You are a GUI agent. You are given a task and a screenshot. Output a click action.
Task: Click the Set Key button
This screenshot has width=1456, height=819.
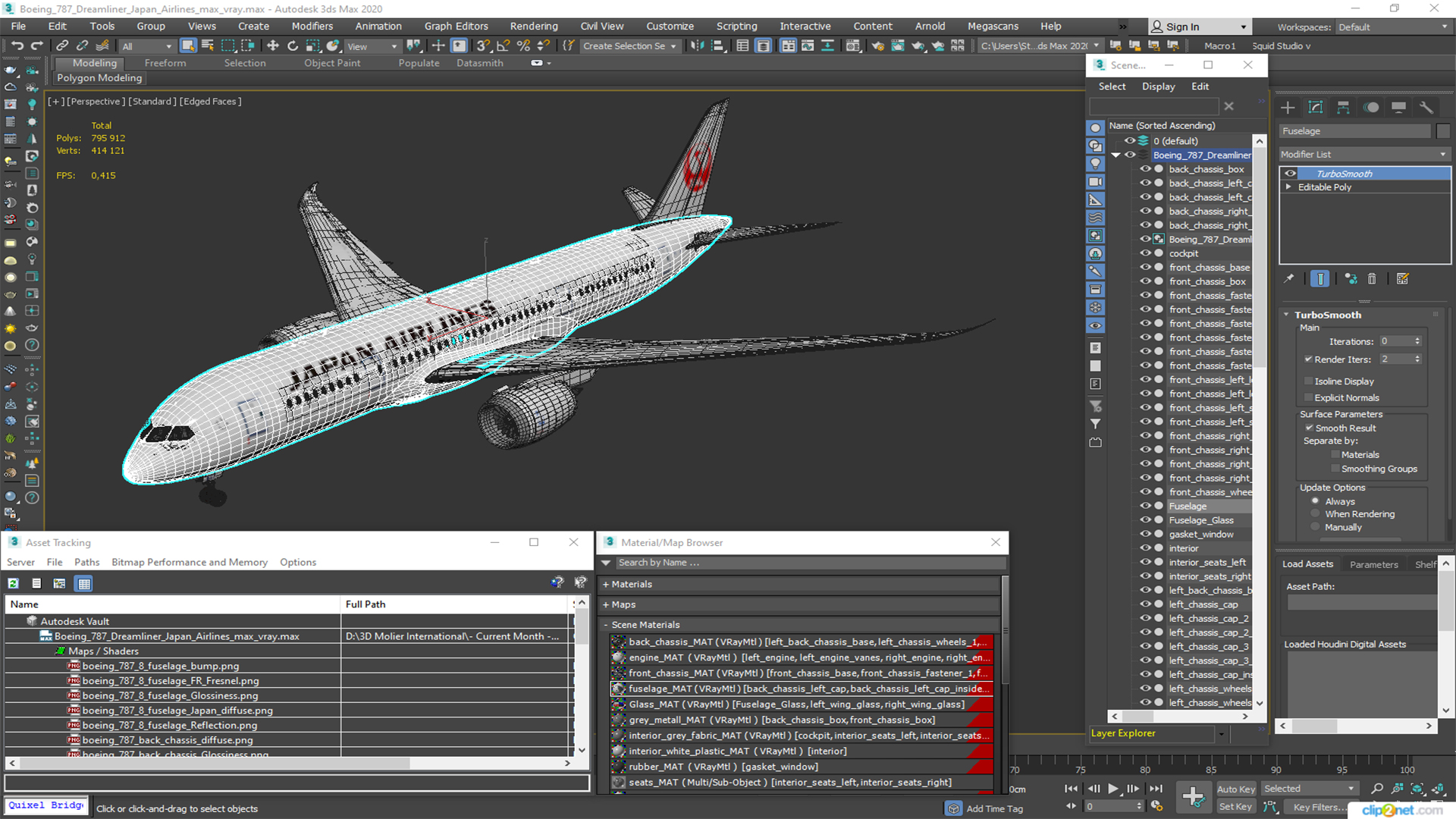click(x=1235, y=807)
